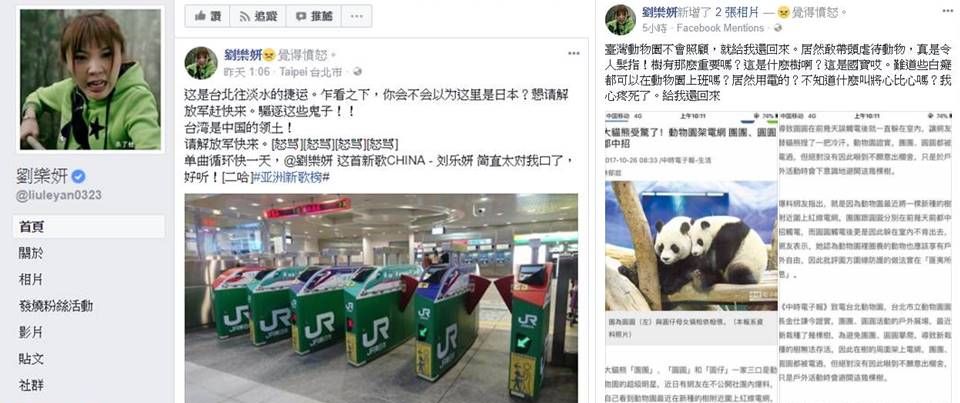The image size is (960, 403).
Task: Click the small avatar on the panda post
Action: click(620, 20)
